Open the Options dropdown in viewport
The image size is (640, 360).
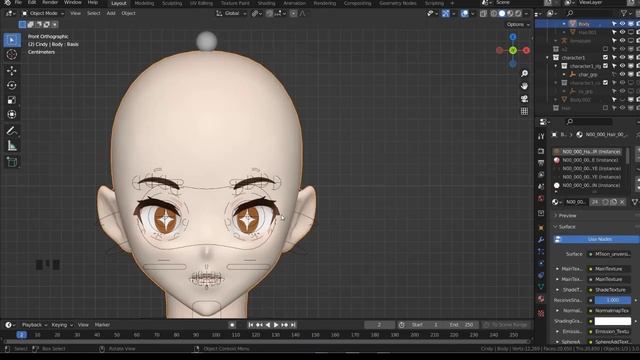[518, 24]
